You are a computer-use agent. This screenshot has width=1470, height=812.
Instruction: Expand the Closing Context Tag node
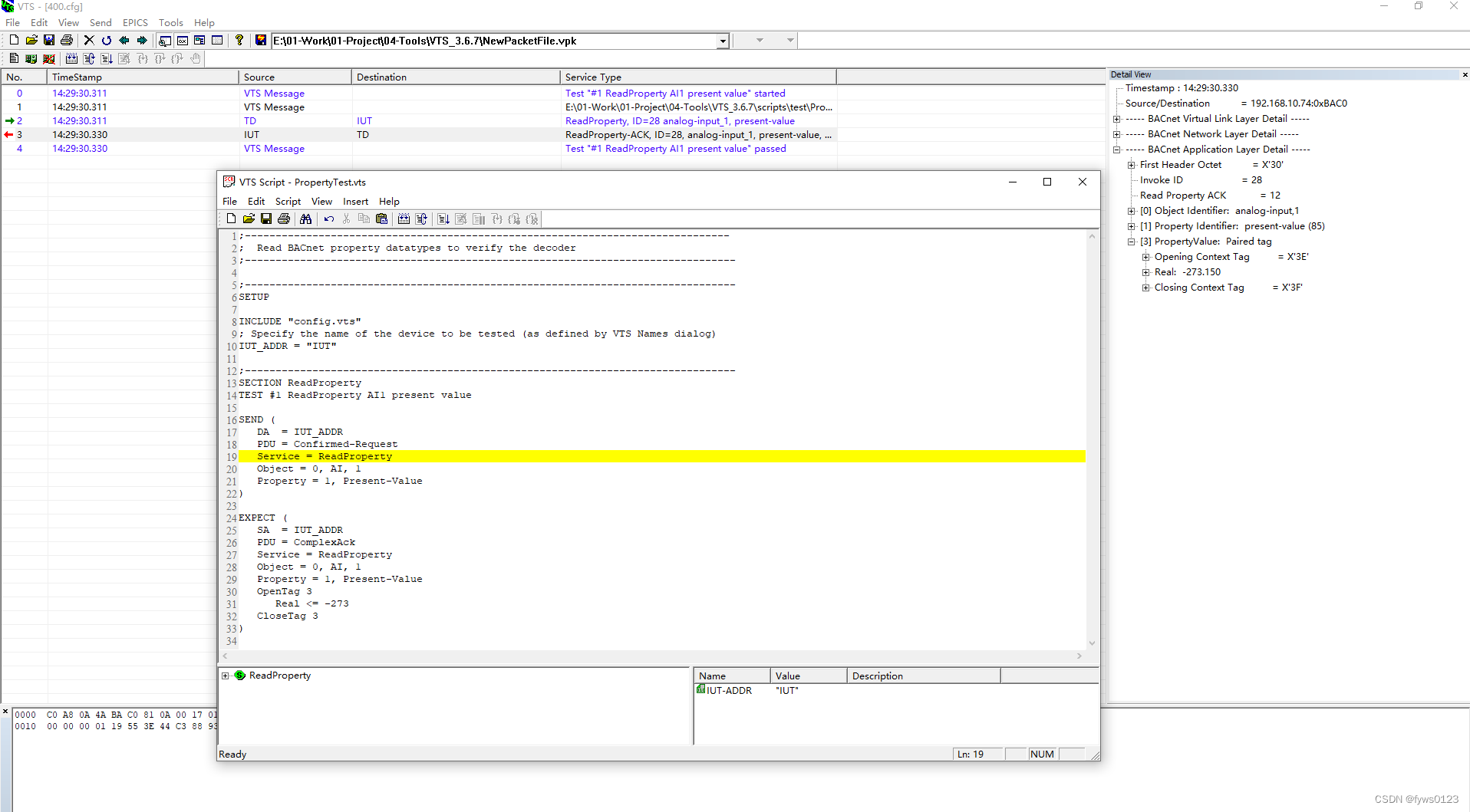(x=1145, y=288)
